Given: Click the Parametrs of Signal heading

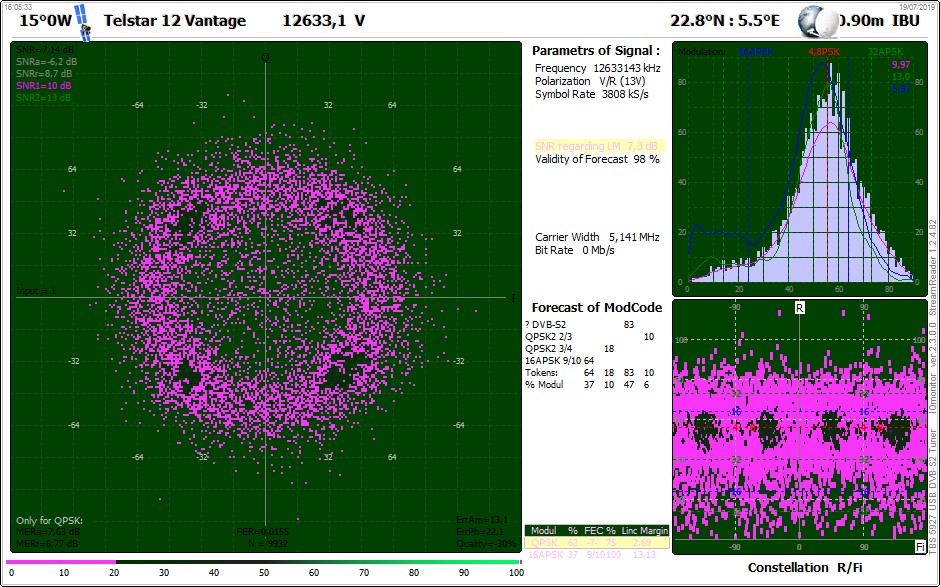Looking at the screenshot, I should (596, 51).
